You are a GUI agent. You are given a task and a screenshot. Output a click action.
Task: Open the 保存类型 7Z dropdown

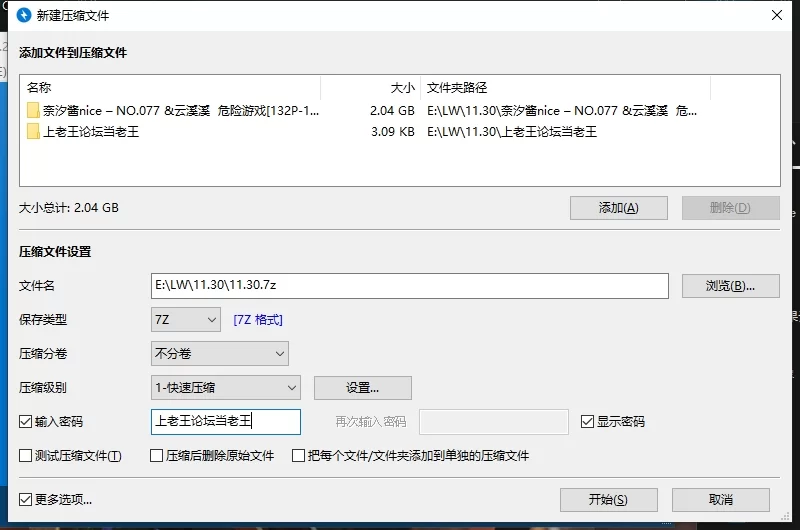pos(186,319)
